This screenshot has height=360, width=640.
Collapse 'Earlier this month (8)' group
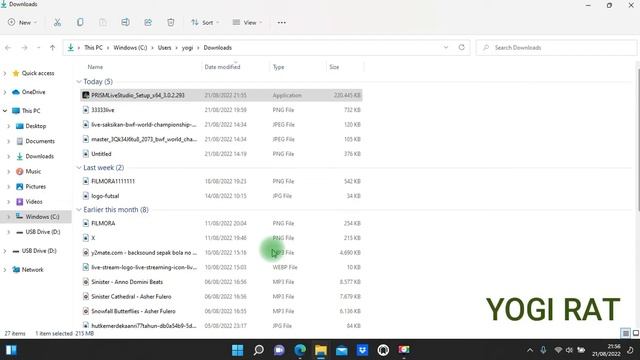79,210
